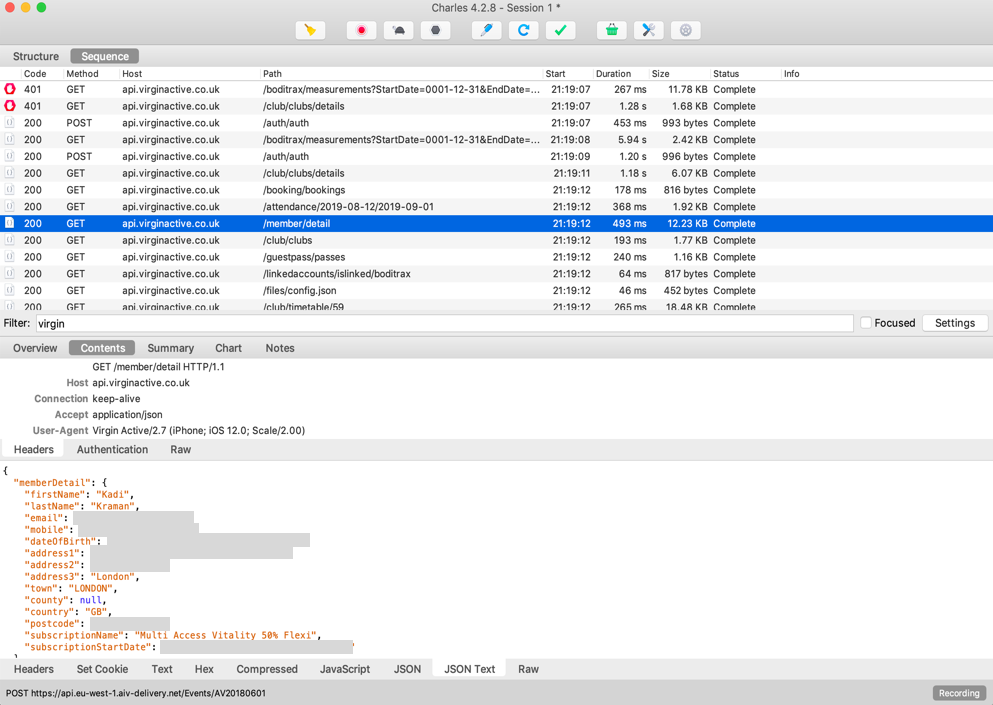Select the /files/config.json row
The width and height of the screenshot is (993, 705).
coord(496,290)
